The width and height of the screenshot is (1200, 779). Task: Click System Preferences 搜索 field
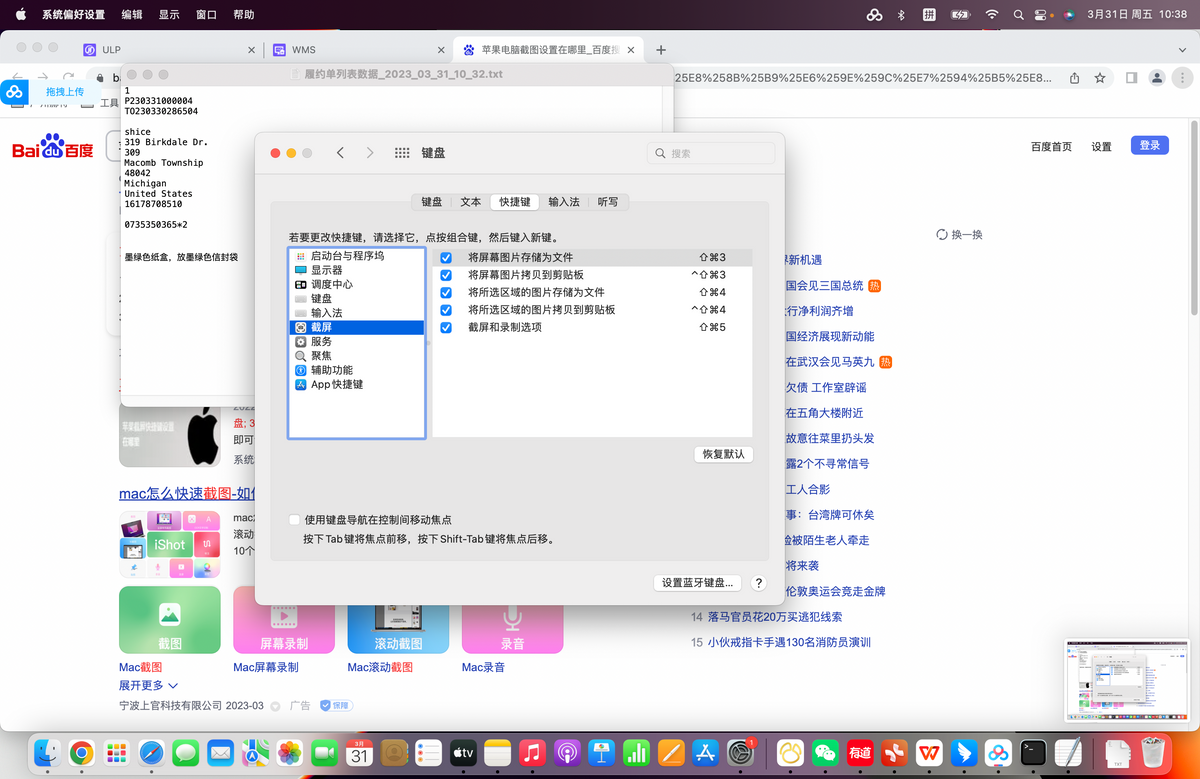click(711, 153)
